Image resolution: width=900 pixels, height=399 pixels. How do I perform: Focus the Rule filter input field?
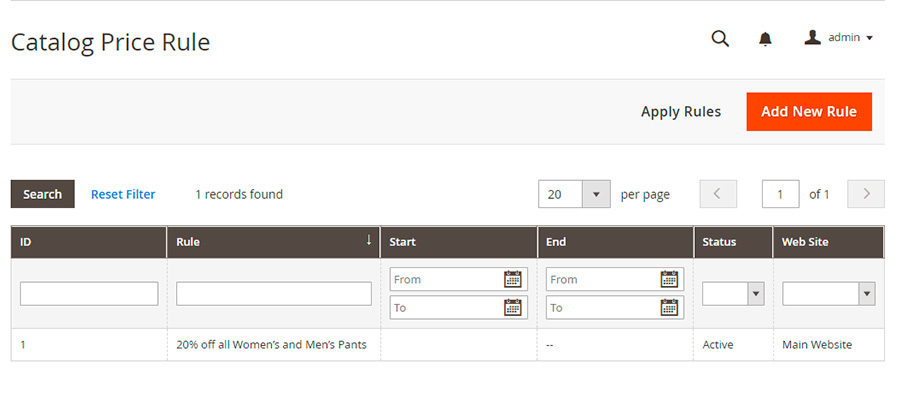click(274, 294)
